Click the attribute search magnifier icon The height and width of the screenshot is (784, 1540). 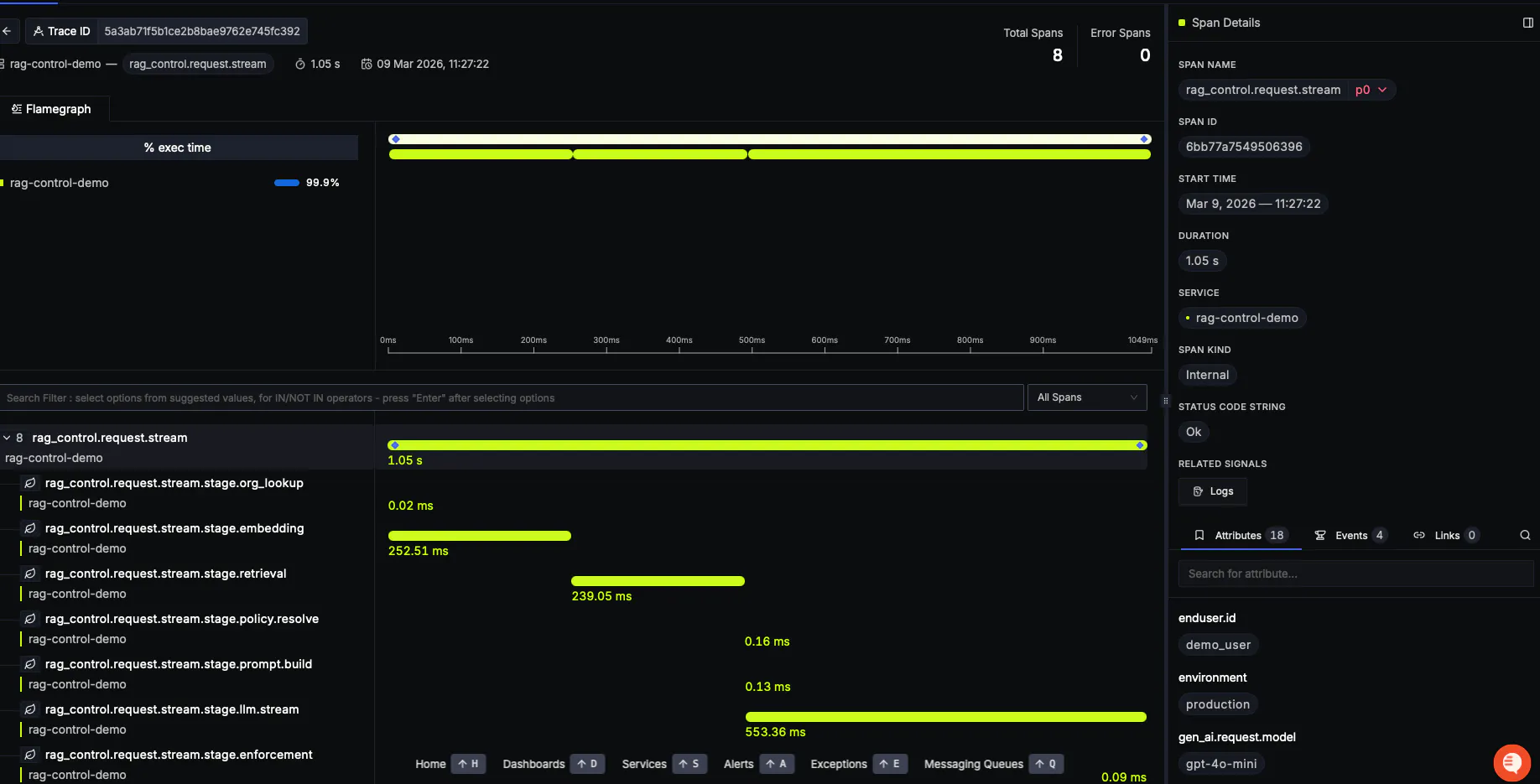tap(1525, 535)
